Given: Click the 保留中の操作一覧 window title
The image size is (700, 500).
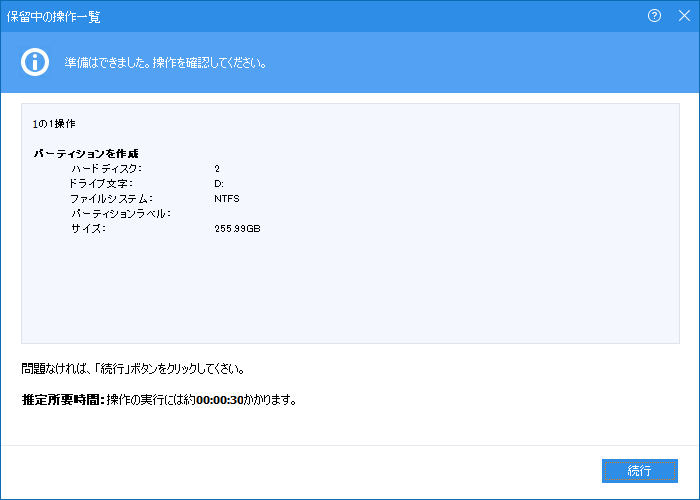Looking at the screenshot, I should tap(53, 17).
